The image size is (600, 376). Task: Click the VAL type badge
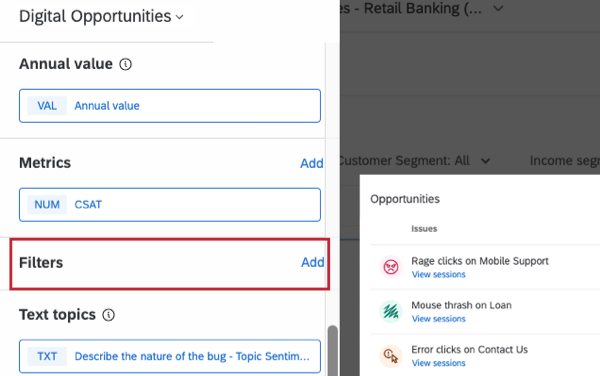click(x=47, y=106)
